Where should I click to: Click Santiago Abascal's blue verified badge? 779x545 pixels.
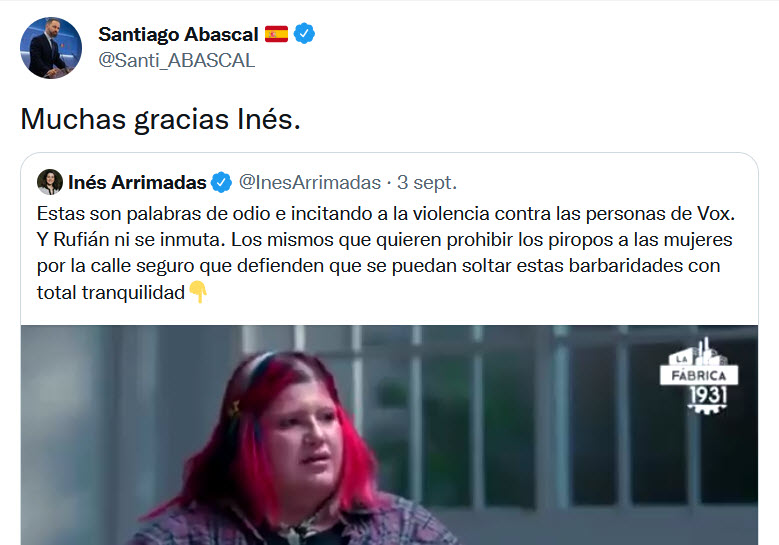point(304,34)
